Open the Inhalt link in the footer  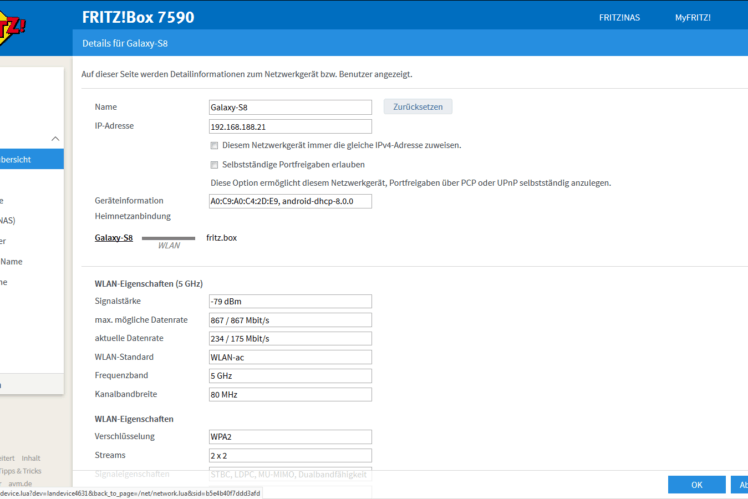click(x=31, y=458)
